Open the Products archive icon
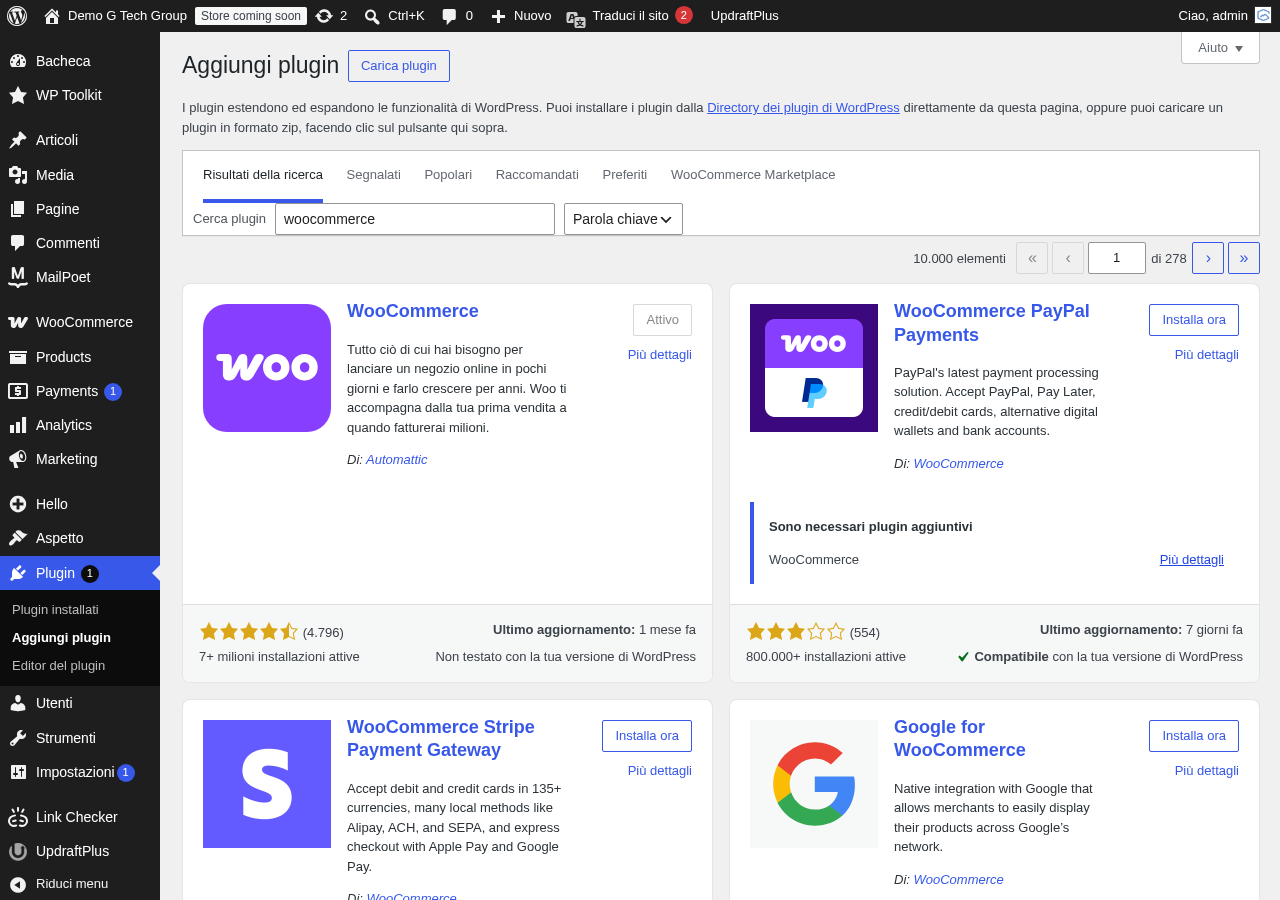 pyautogui.click(x=18, y=357)
